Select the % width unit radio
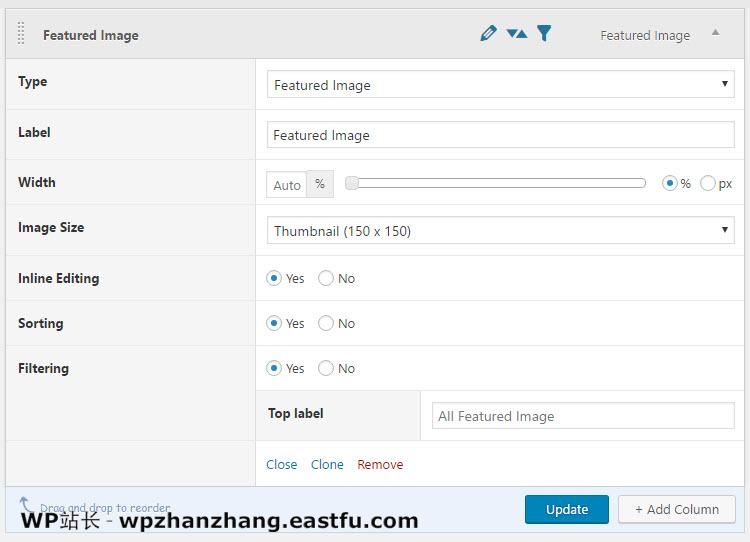The width and height of the screenshot is (750, 542). click(x=670, y=184)
